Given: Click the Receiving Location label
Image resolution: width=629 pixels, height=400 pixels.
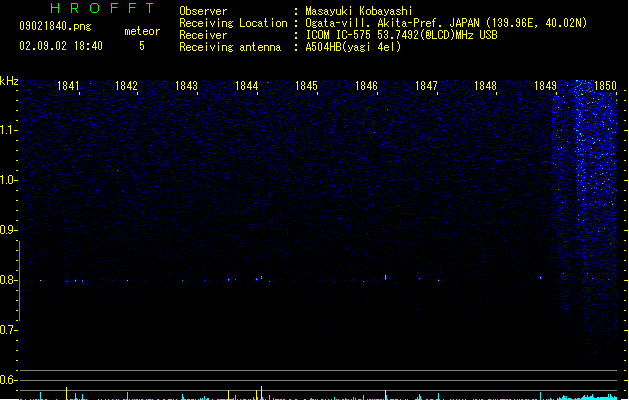Looking at the screenshot, I should pyautogui.click(x=233, y=23).
